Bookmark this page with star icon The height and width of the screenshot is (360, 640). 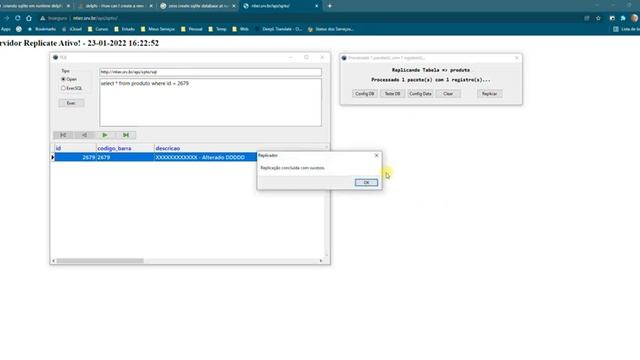click(598, 18)
